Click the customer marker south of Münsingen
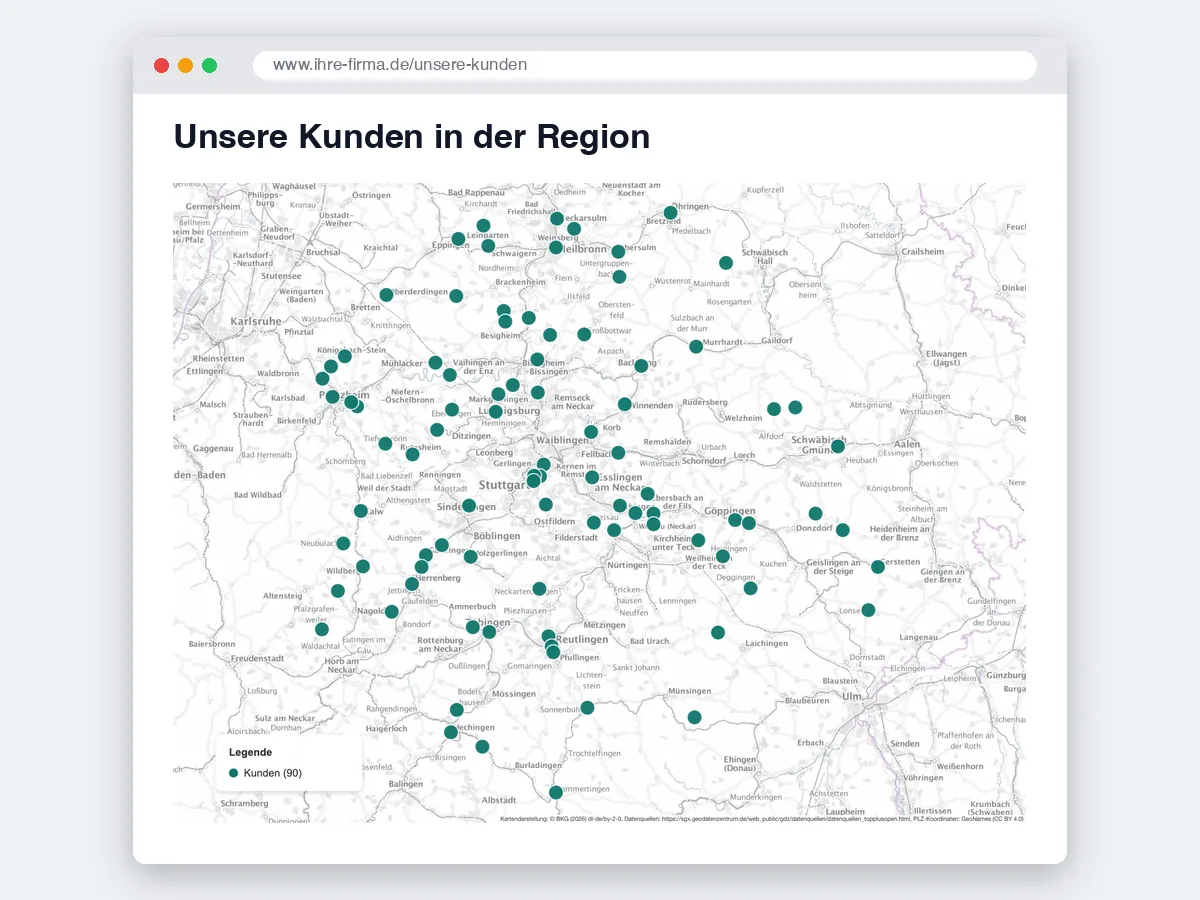 (x=694, y=717)
